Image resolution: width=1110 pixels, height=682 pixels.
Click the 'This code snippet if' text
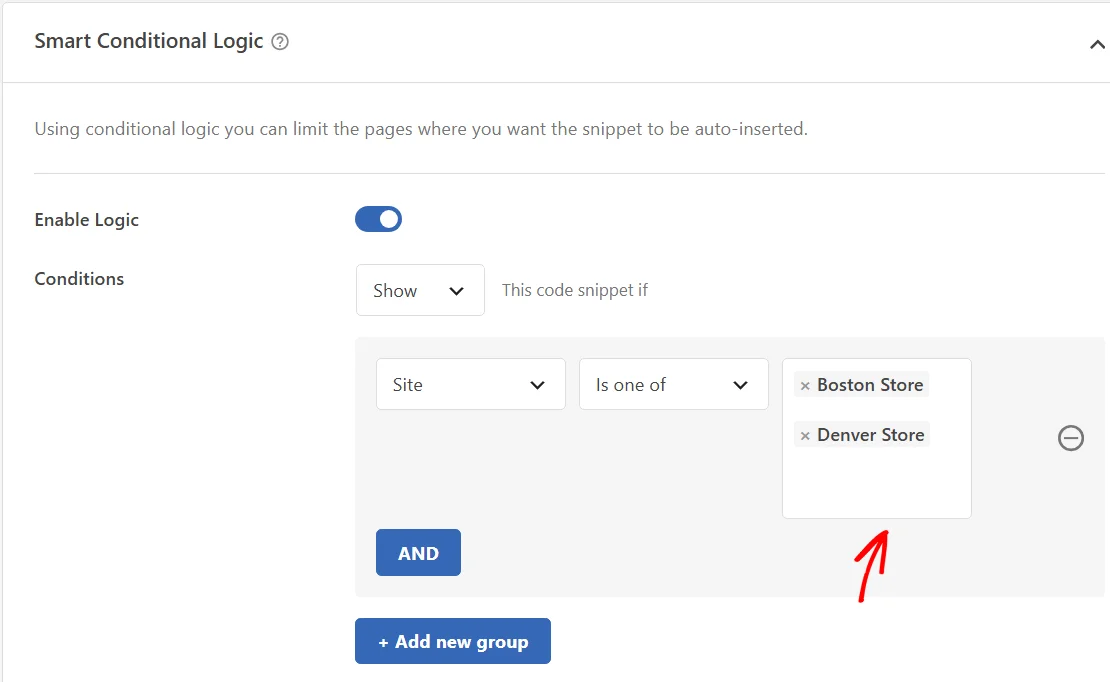pyautogui.click(x=575, y=290)
